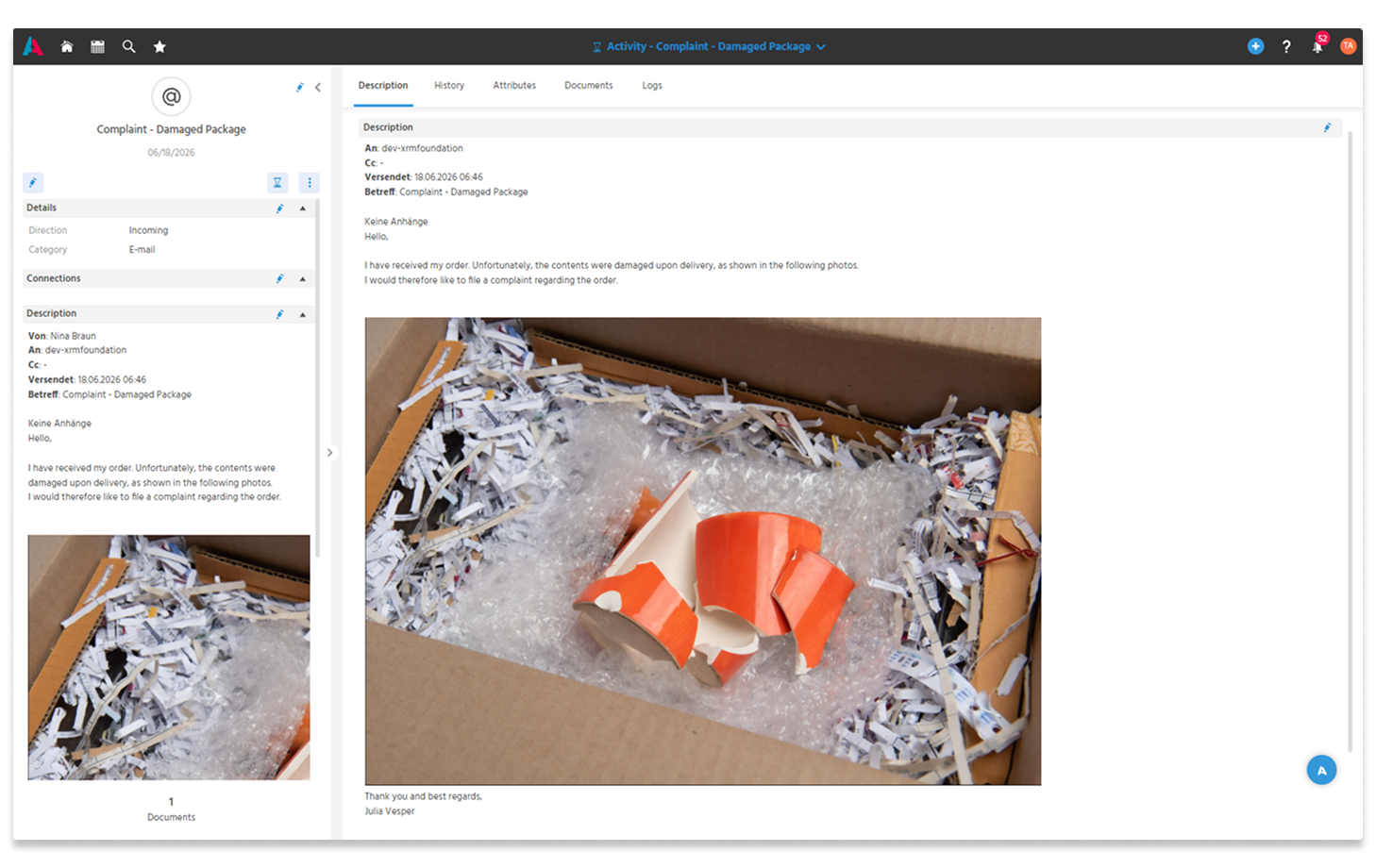Viewport: 1376px width, 868px height.
Task: Open the three-dot more options button
Action: (309, 182)
